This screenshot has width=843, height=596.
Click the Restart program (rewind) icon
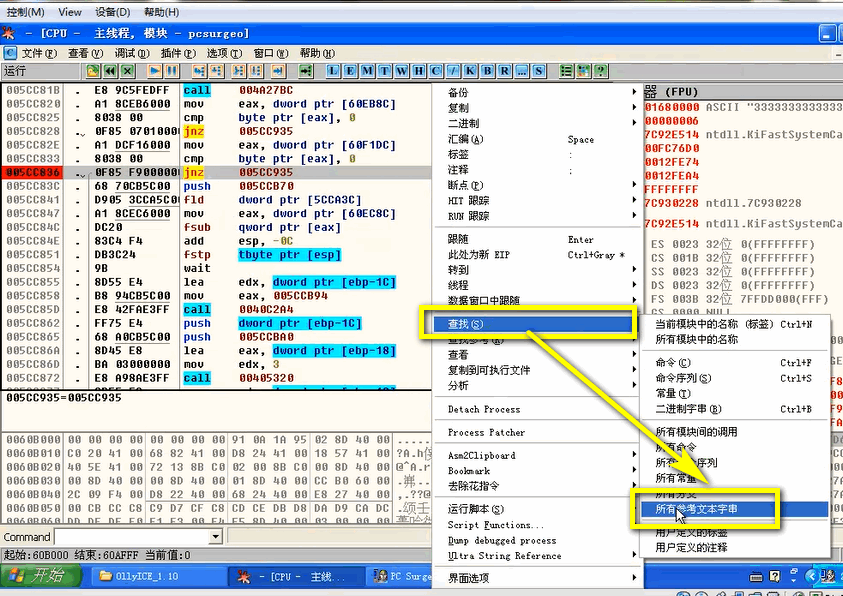pos(110,71)
